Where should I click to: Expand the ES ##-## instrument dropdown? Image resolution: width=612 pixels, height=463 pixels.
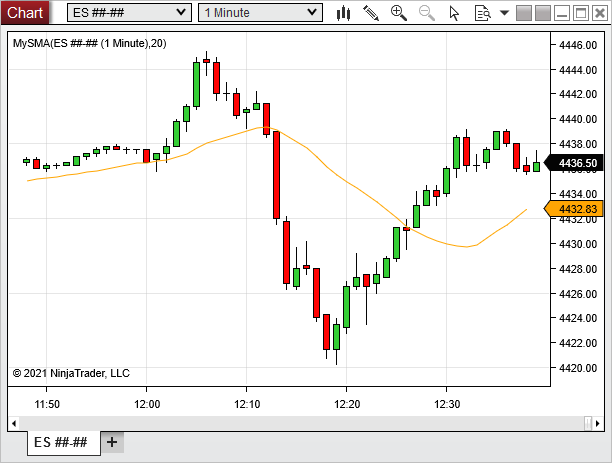point(129,13)
